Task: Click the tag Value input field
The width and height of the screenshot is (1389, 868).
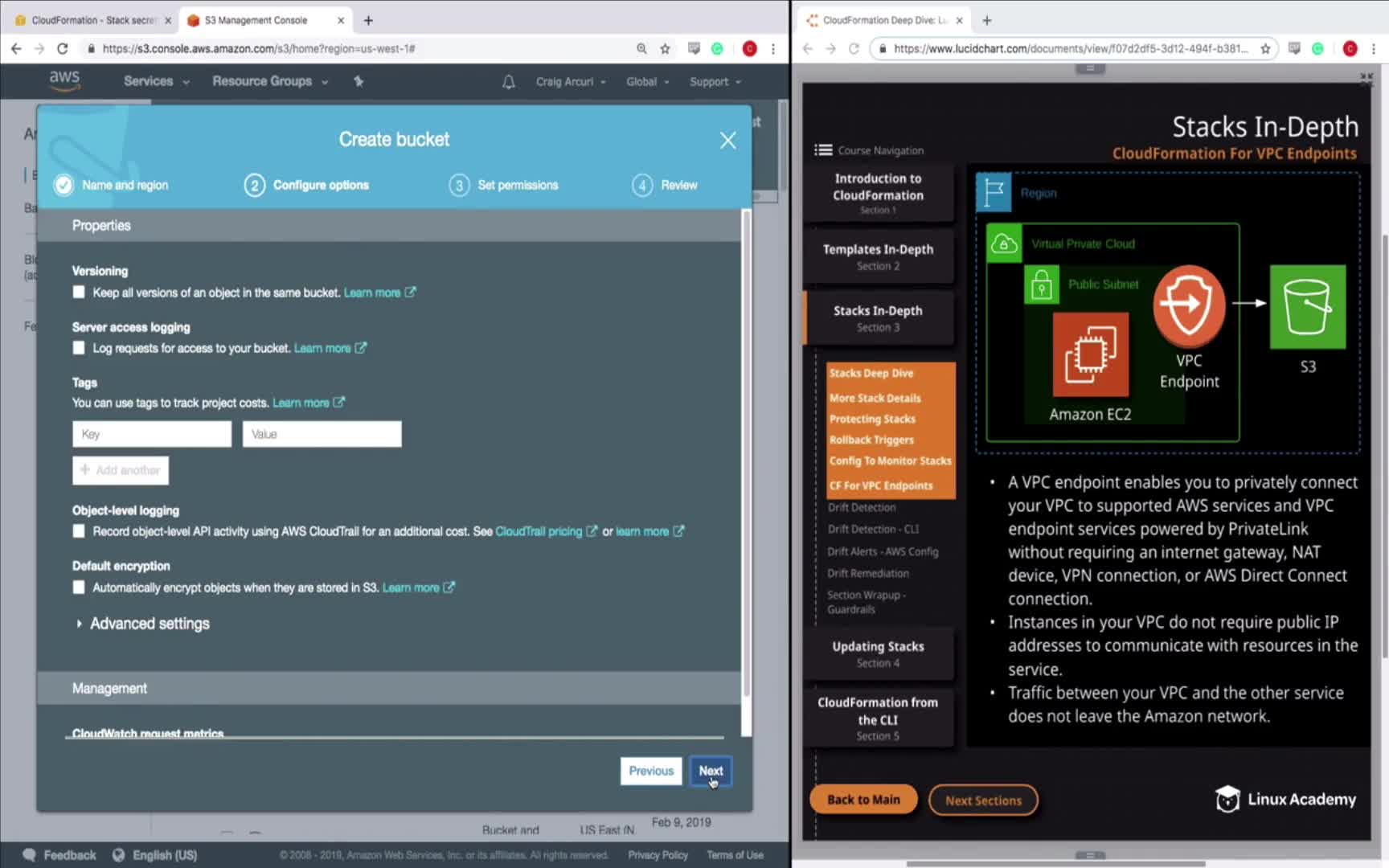Action: (x=322, y=434)
